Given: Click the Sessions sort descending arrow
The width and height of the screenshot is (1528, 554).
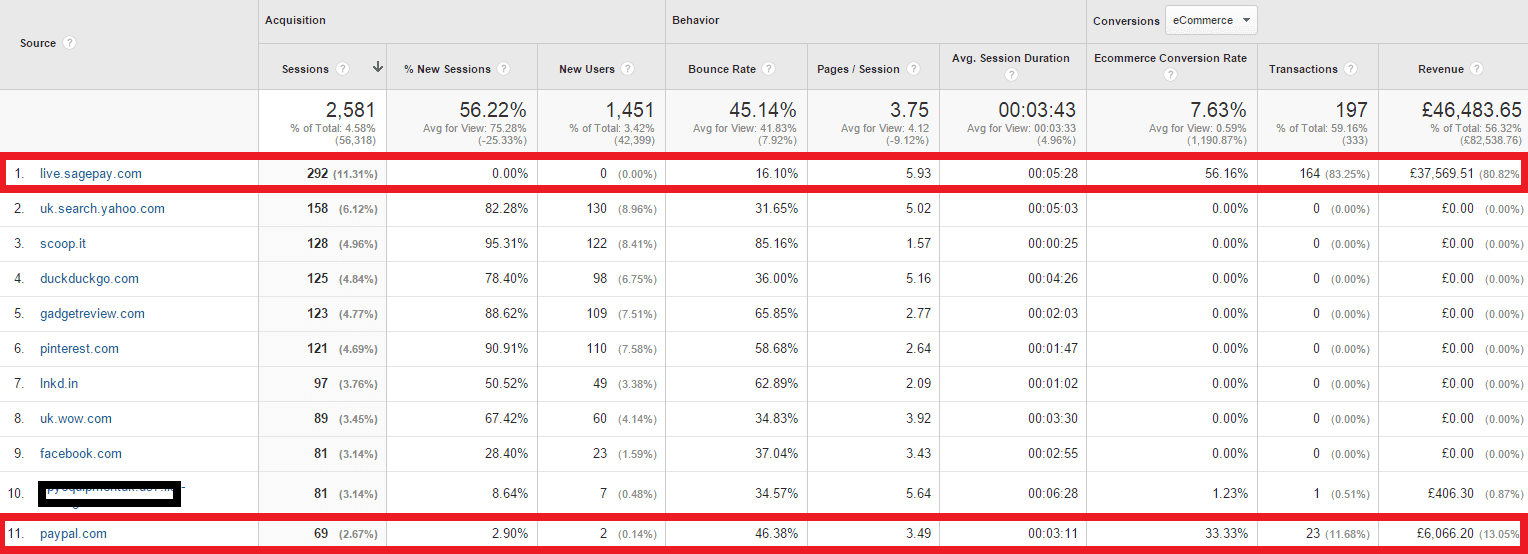Looking at the screenshot, I should [377, 68].
